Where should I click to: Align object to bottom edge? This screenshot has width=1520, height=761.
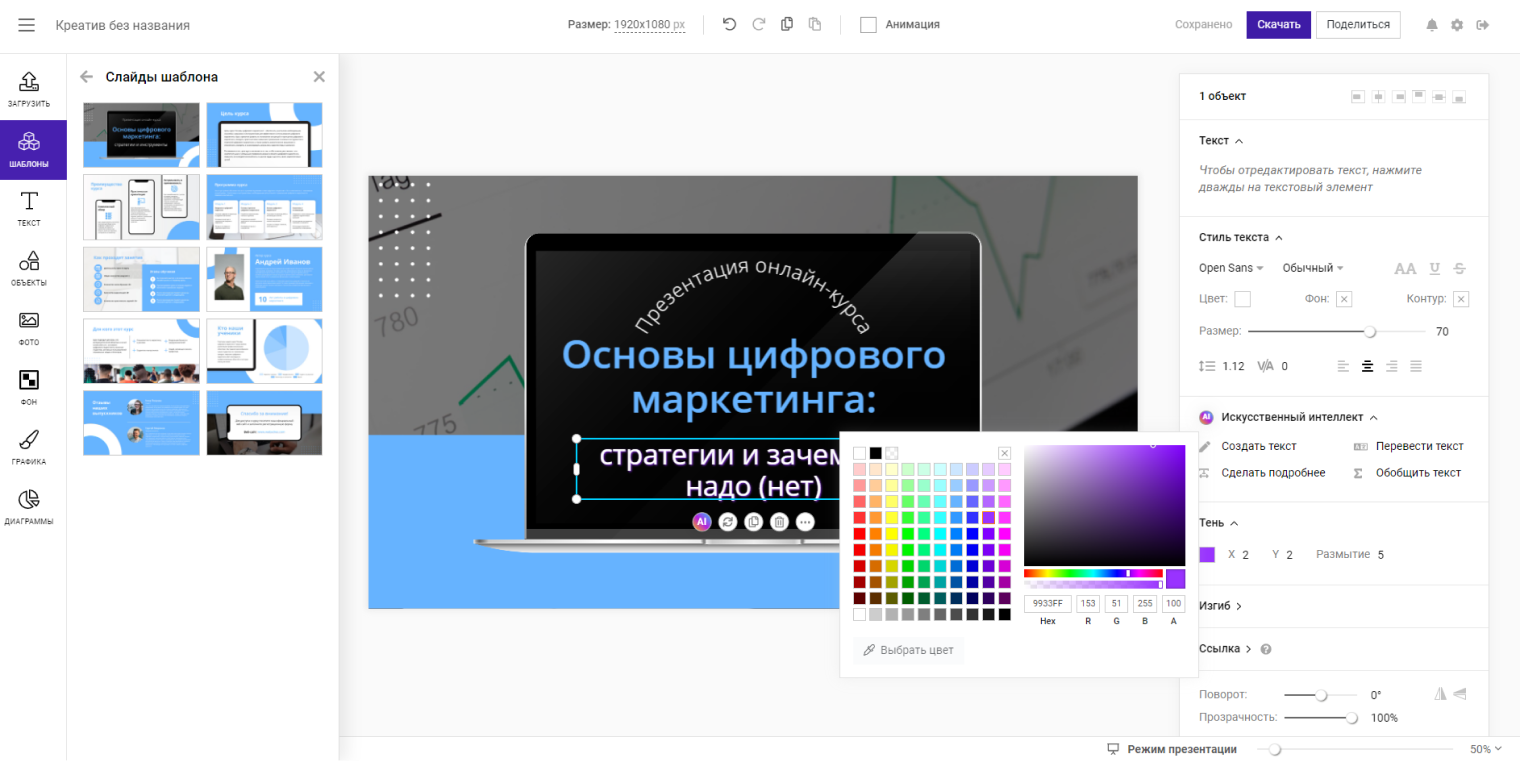click(1459, 97)
